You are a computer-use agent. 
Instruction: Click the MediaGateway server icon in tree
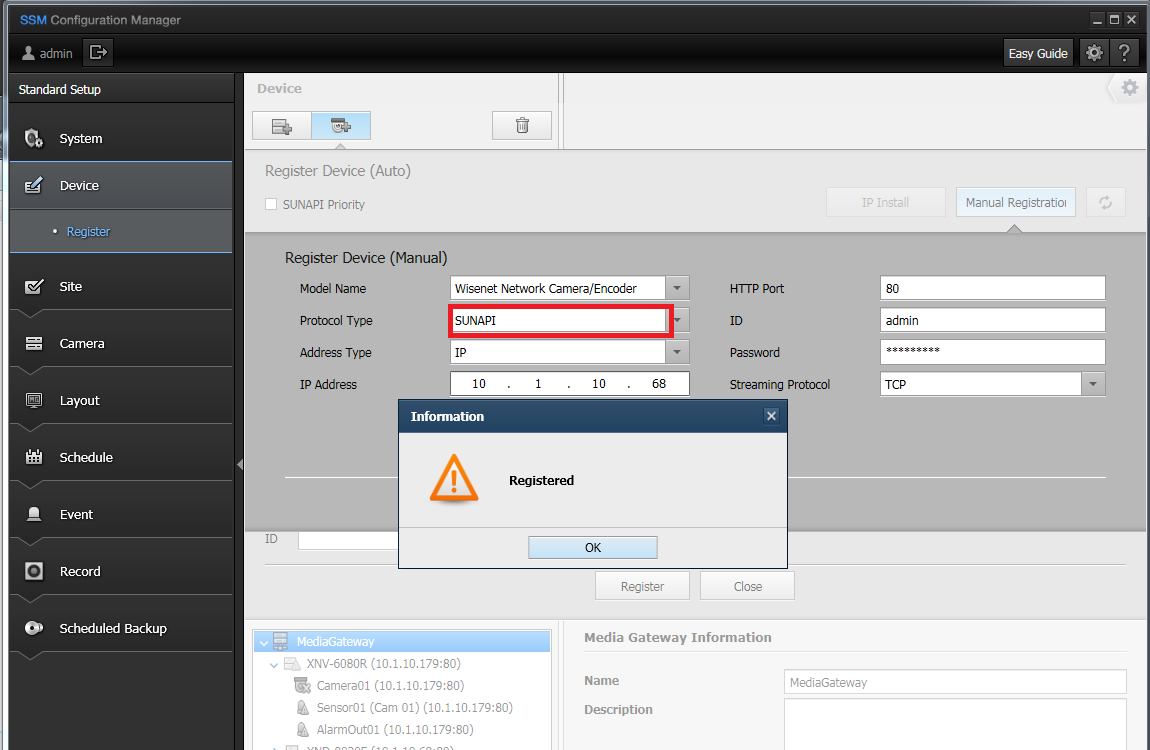[280, 641]
